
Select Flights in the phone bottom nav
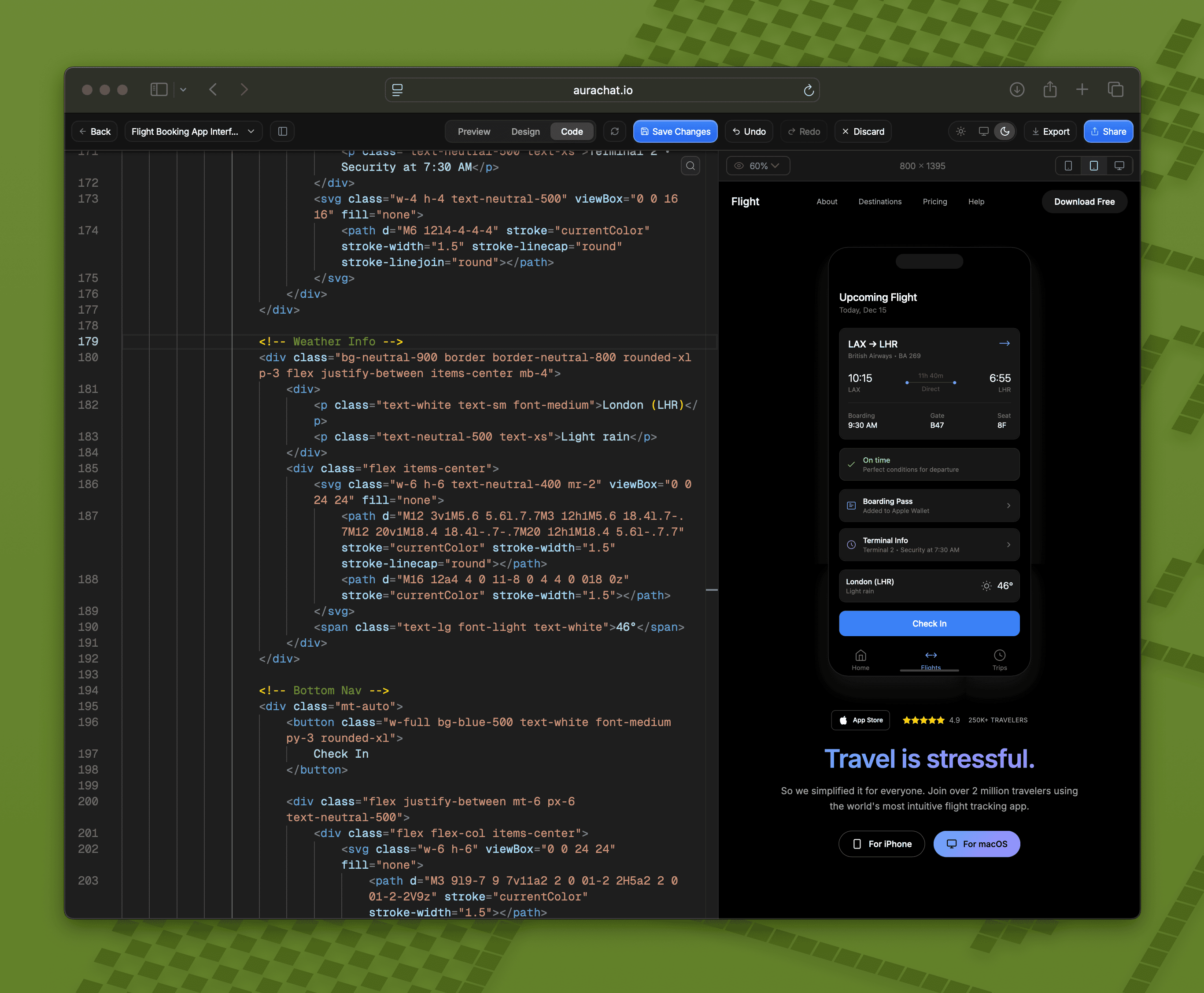[931, 660]
